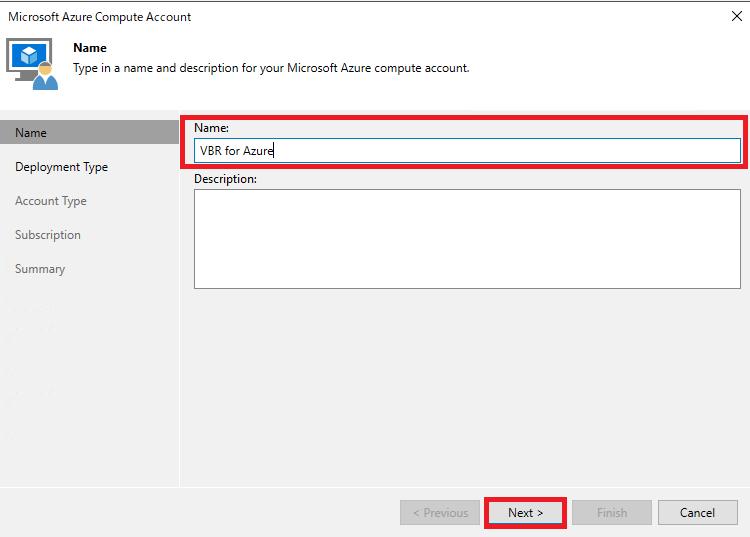This screenshot has width=750, height=537.
Task: Select the Name step in the sidebar
Action: click(89, 132)
